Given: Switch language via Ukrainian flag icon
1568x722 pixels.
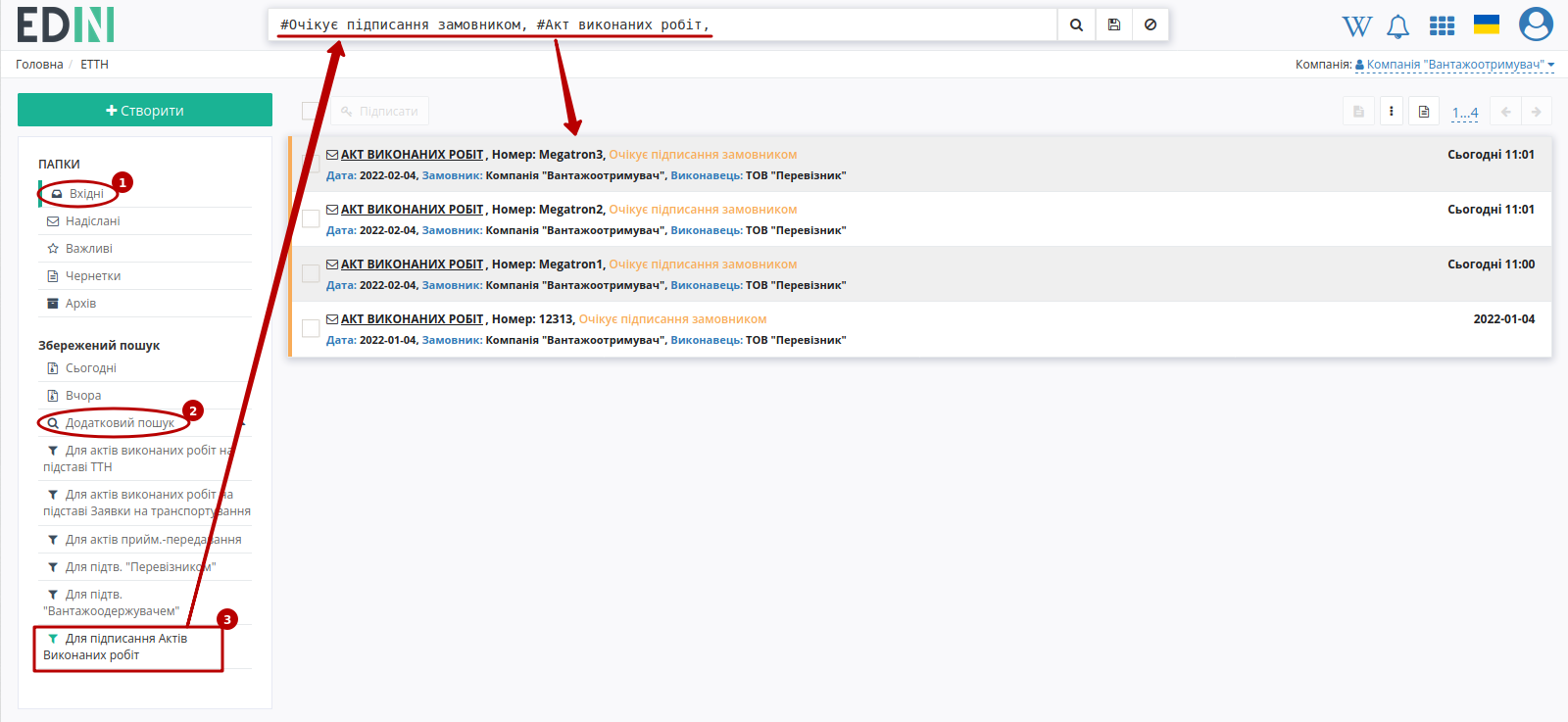Looking at the screenshot, I should (1487, 24).
